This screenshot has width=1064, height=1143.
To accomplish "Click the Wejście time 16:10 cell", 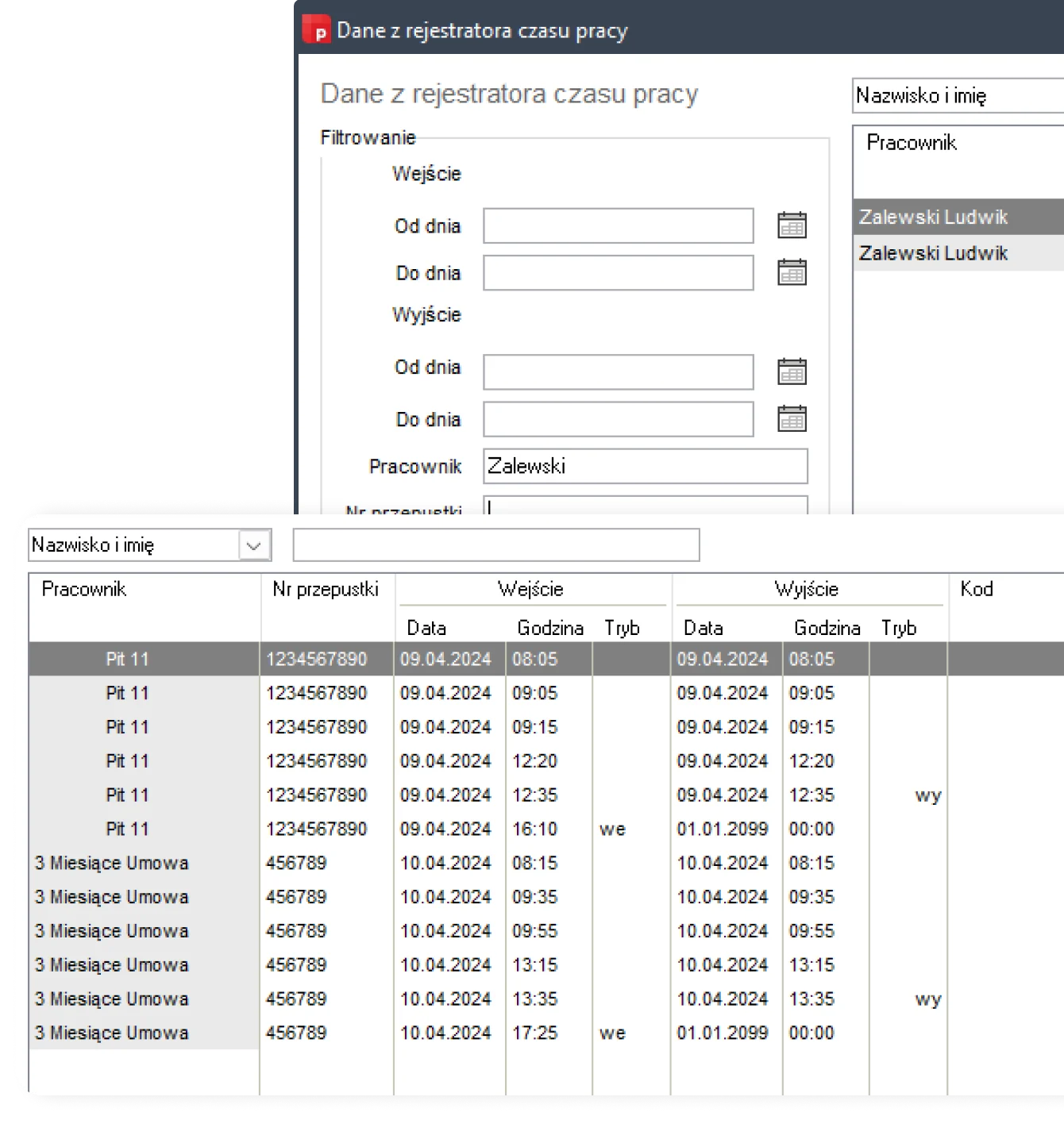I will tap(535, 829).
